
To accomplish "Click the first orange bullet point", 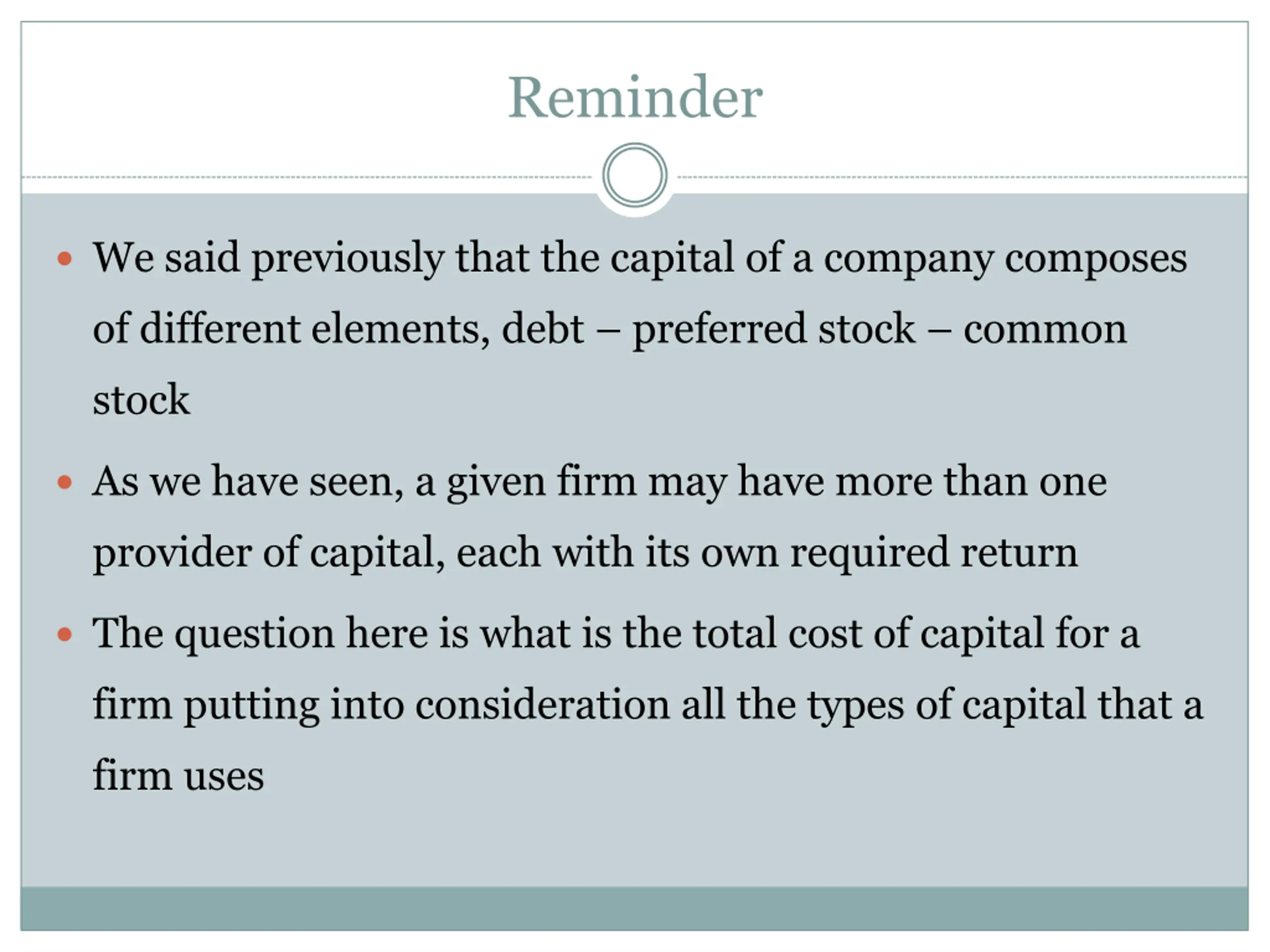I will pos(65,258).
